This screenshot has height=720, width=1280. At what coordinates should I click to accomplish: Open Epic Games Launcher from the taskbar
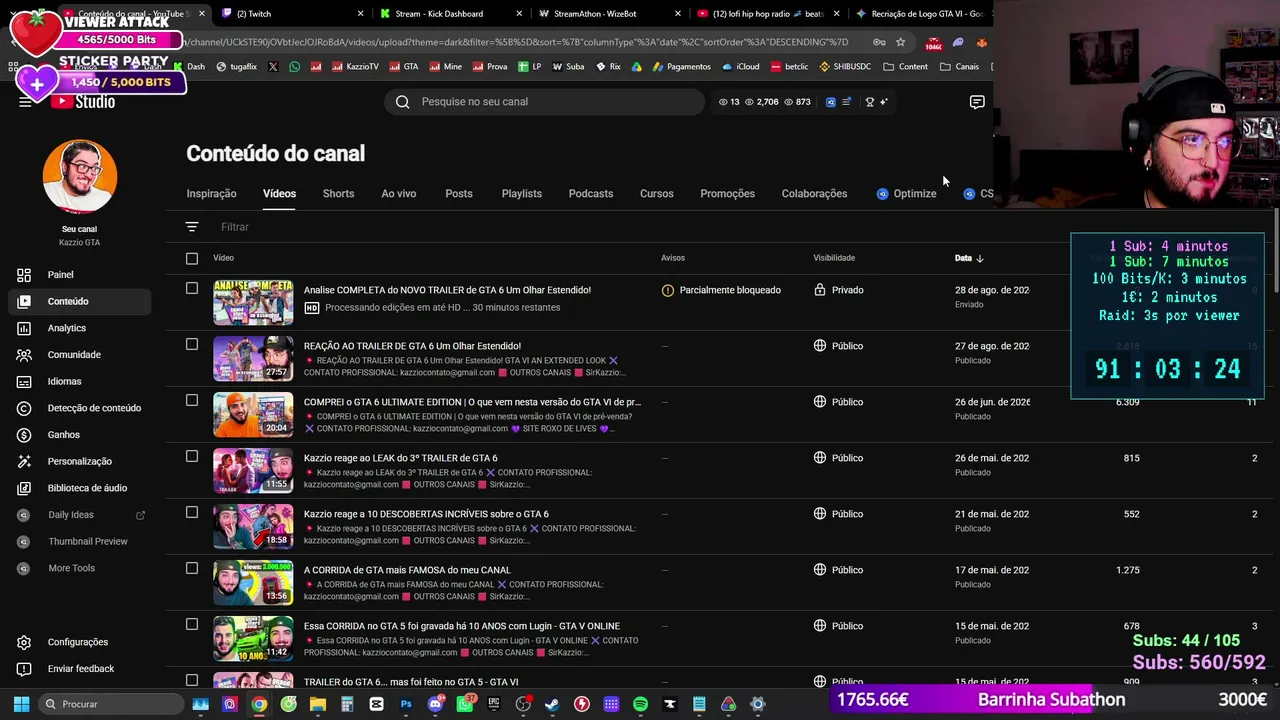click(x=494, y=704)
